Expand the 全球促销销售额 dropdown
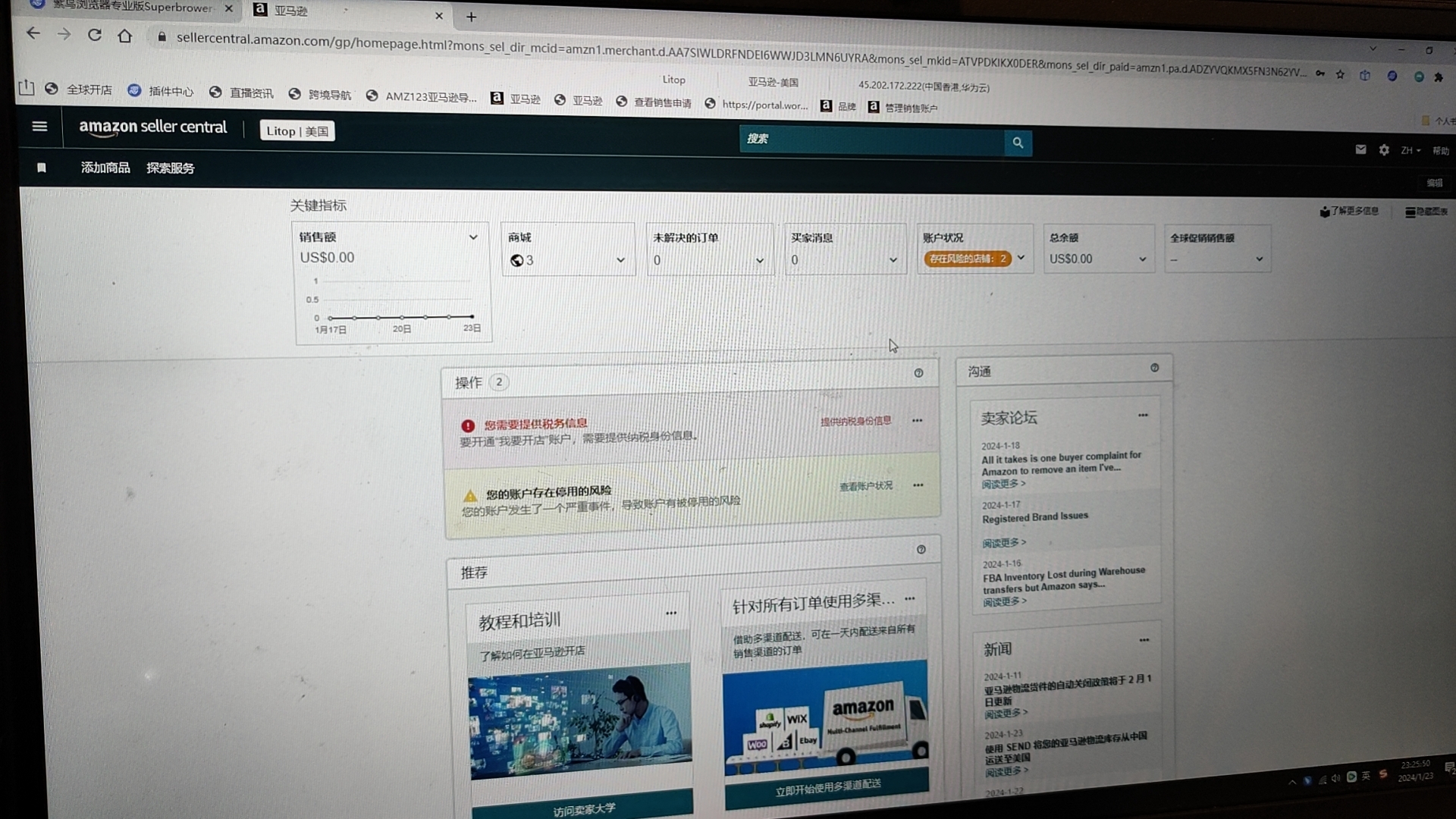 coord(1260,259)
